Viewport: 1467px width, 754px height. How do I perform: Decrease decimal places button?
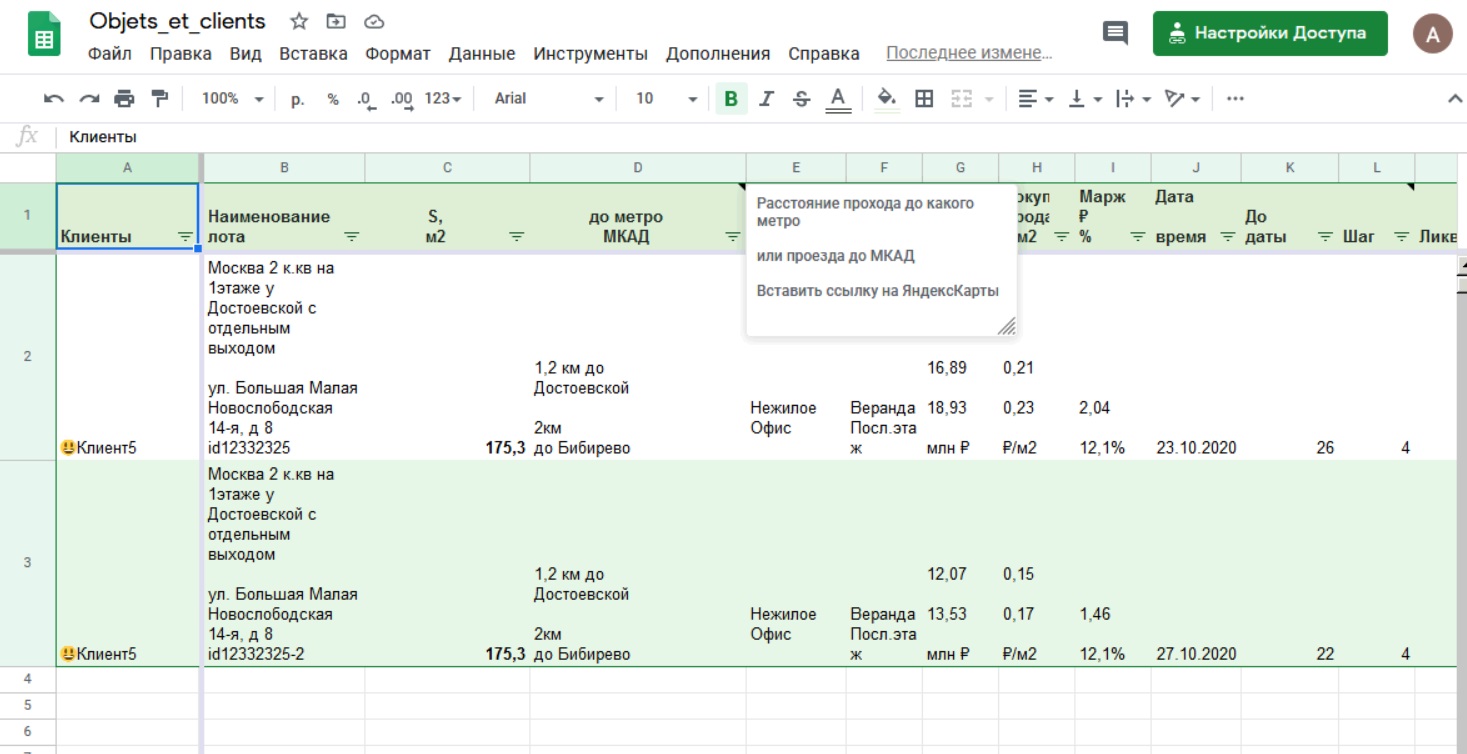(365, 98)
